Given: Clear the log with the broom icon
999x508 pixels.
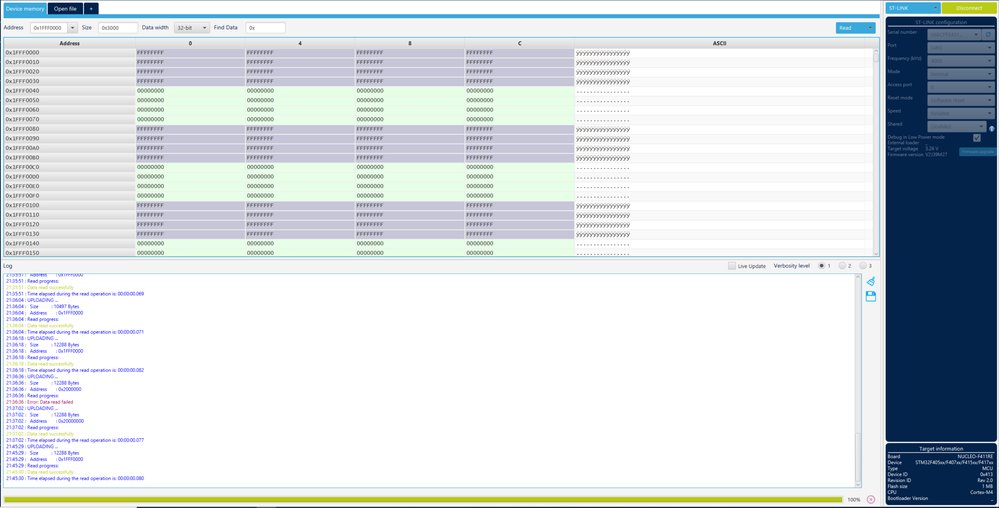Looking at the screenshot, I should click(870, 282).
